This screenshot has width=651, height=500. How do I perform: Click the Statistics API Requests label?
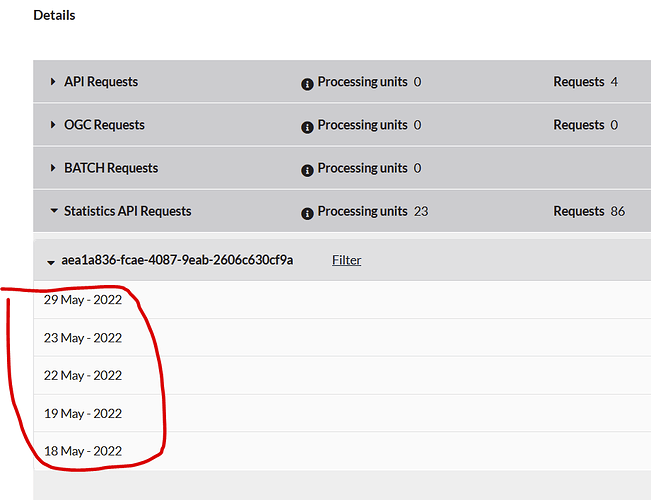pyautogui.click(x=127, y=211)
